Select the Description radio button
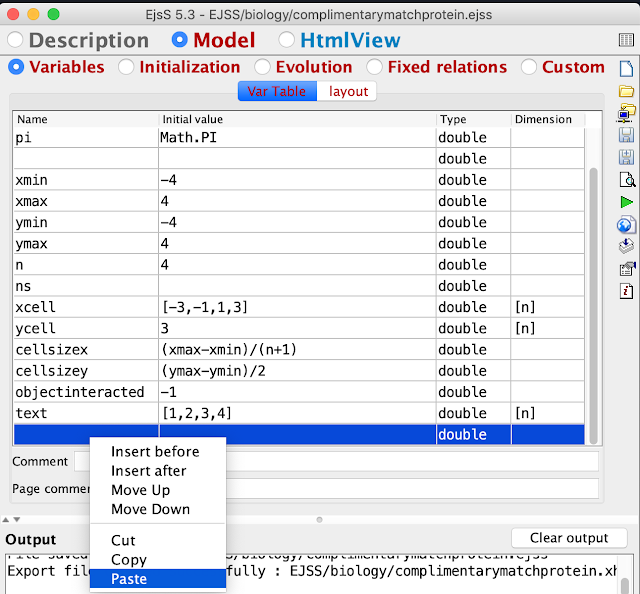The height and width of the screenshot is (594, 640). pyautogui.click(x=16, y=40)
